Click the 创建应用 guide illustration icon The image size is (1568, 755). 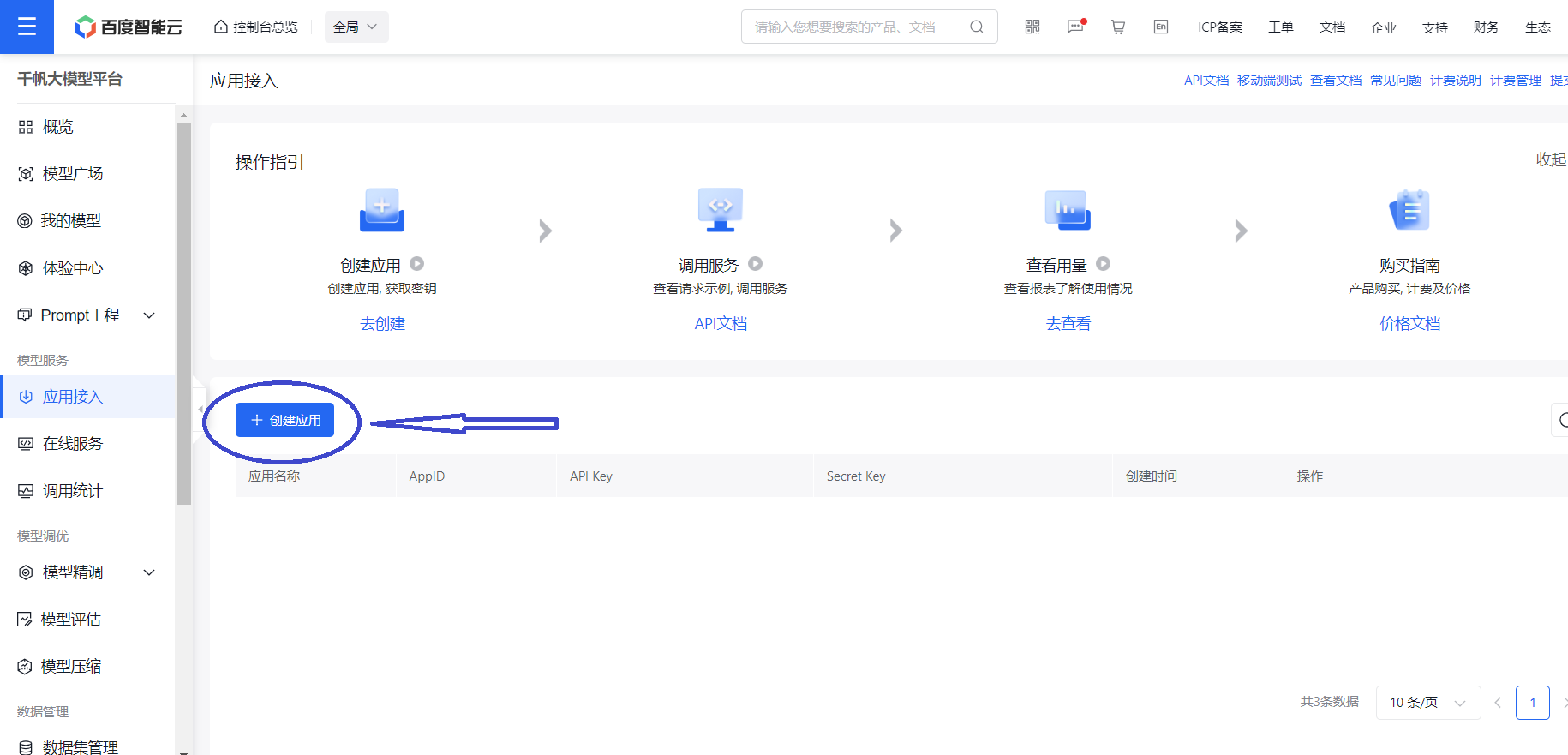point(382,210)
